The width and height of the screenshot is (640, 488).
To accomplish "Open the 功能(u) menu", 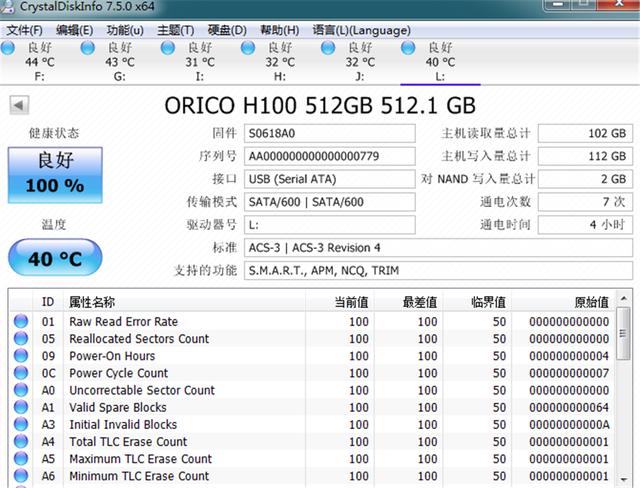I will coord(125,30).
